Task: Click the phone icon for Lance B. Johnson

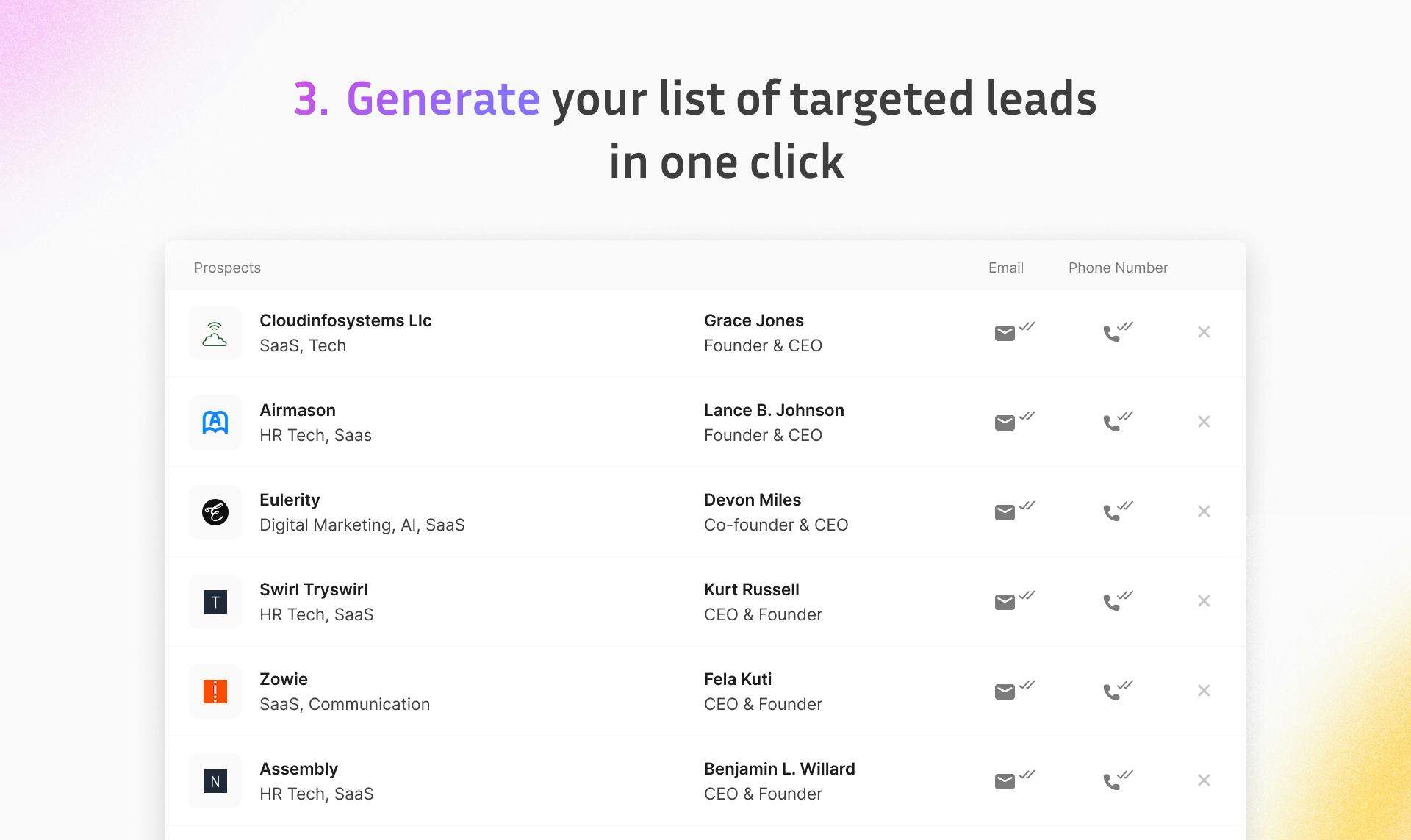Action: coord(1112,423)
